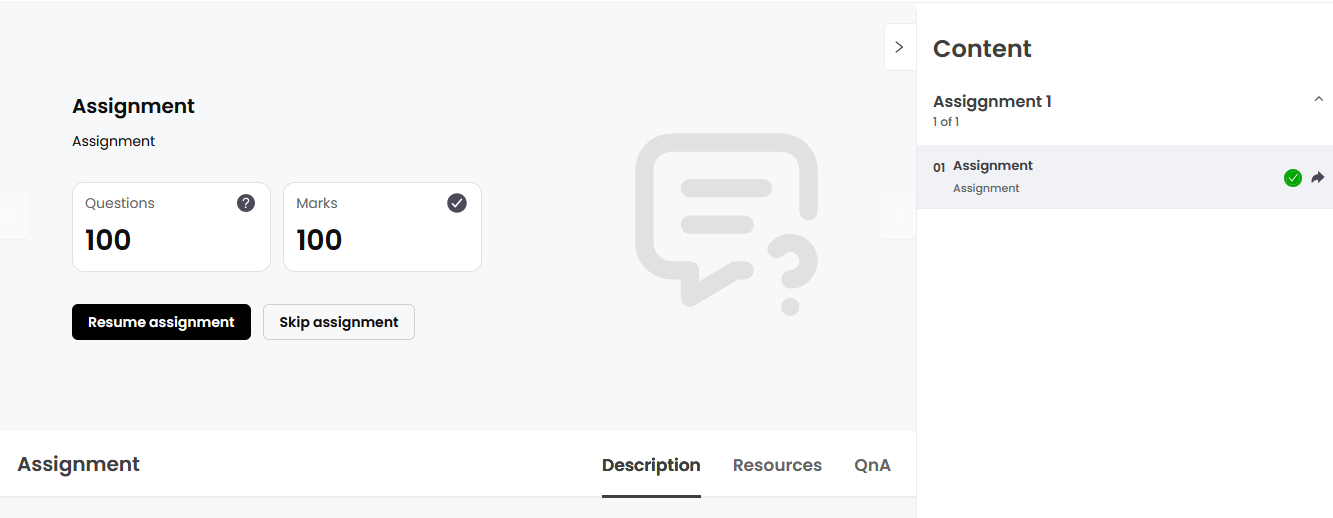This screenshot has height=518, width=1333.
Task: Click the Questions count card
Action: pyautogui.click(x=171, y=227)
